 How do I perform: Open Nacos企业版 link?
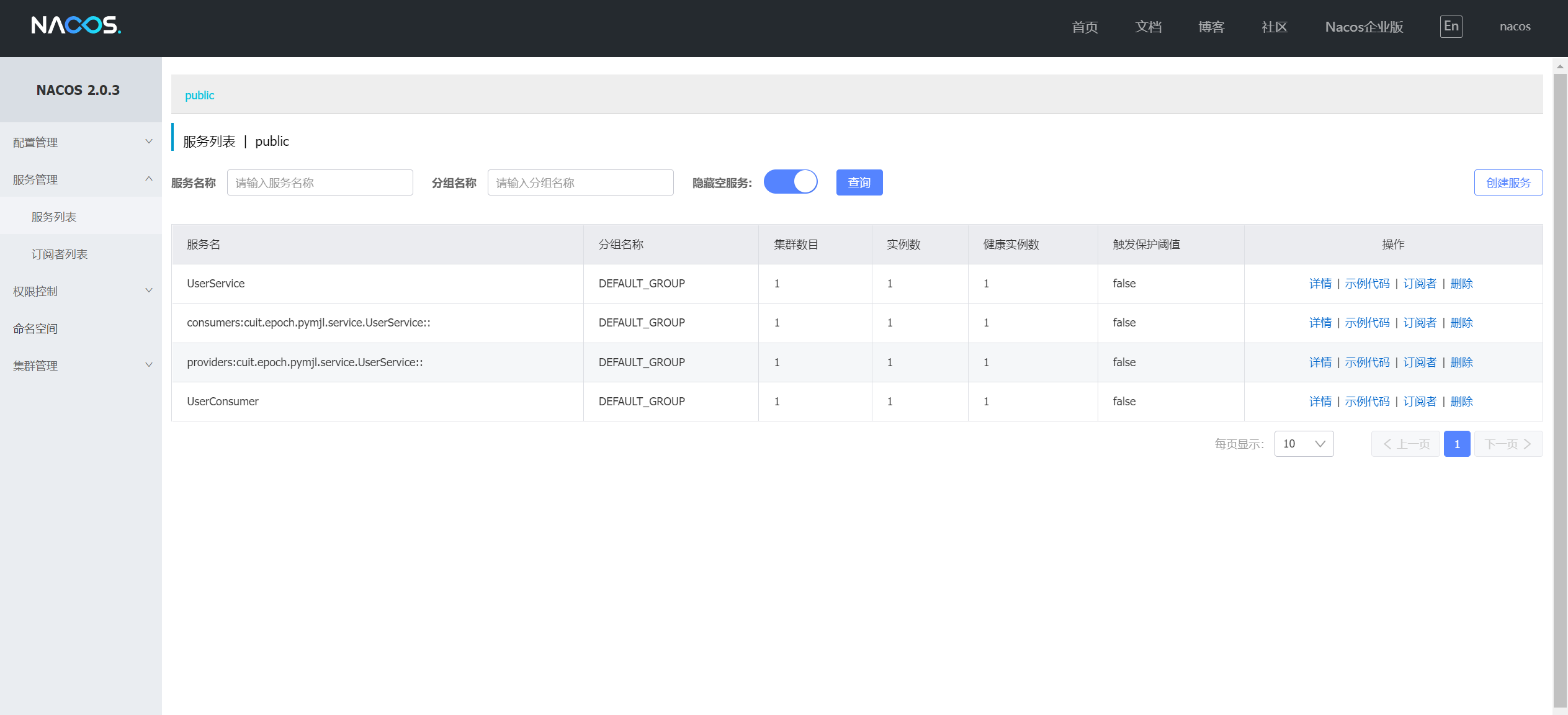pos(1364,27)
